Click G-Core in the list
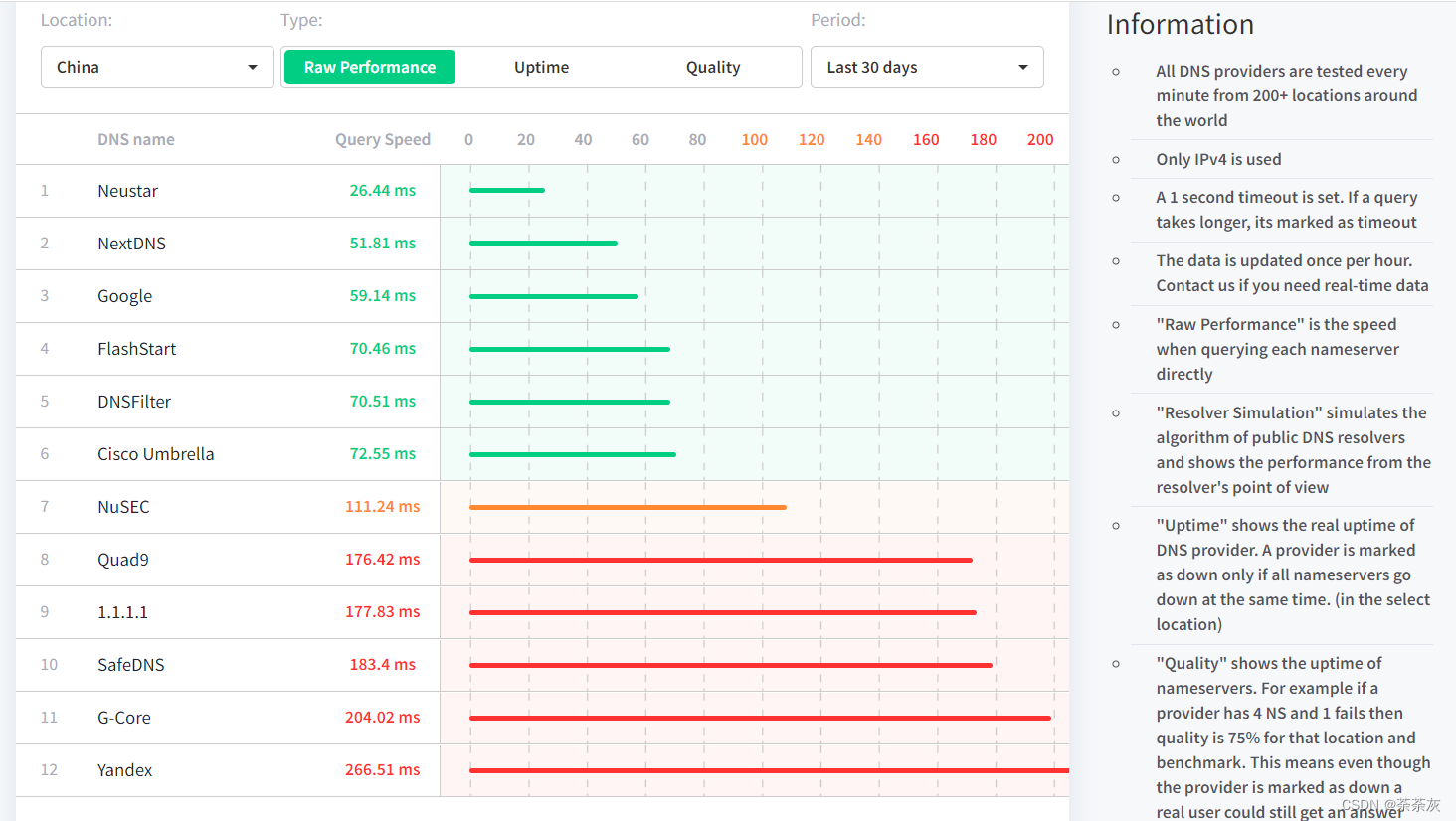Viewport: 1456px width, 821px height. (124, 718)
